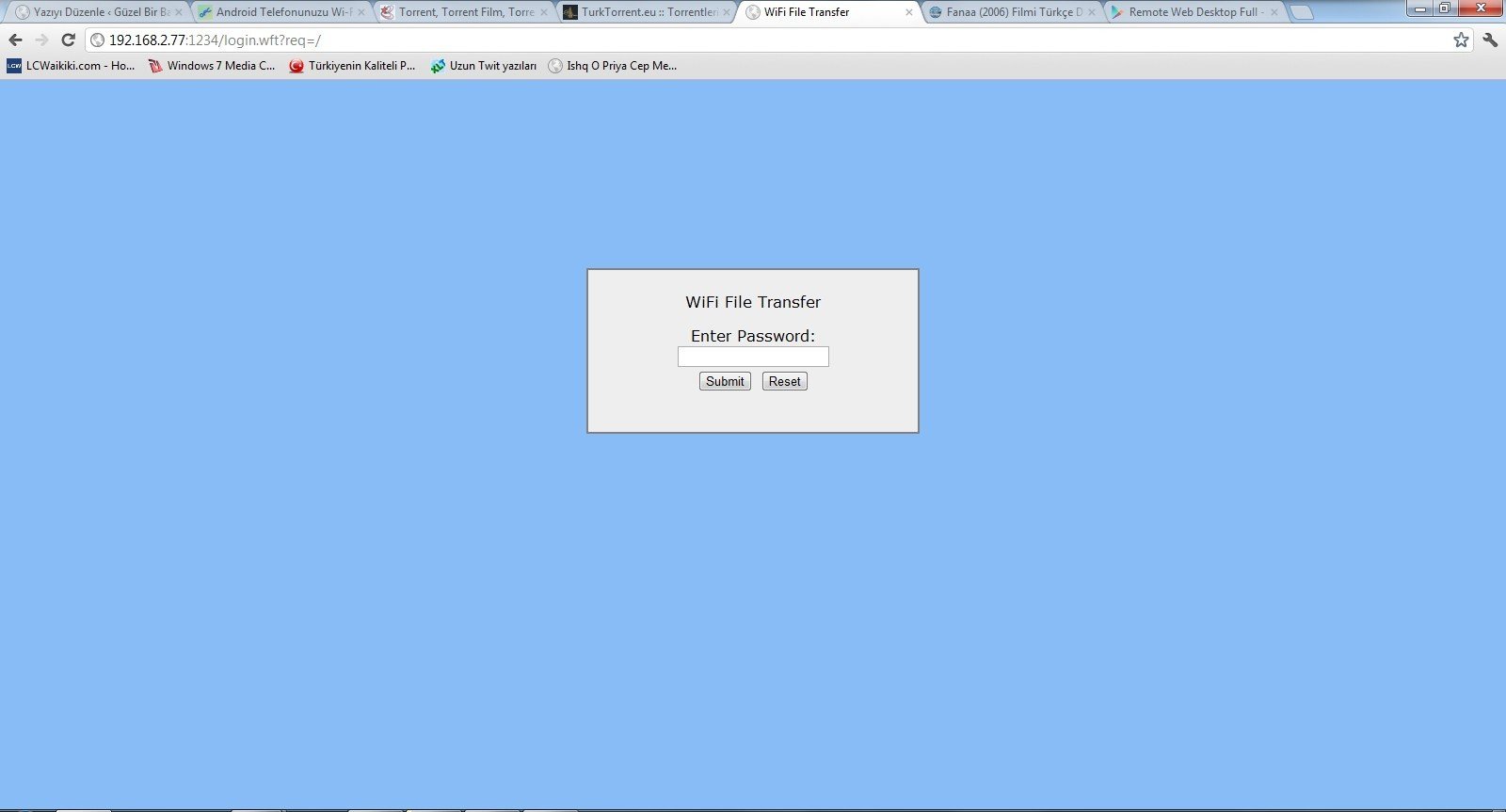
Task: Click the browser back arrow
Action: tap(15, 40)
